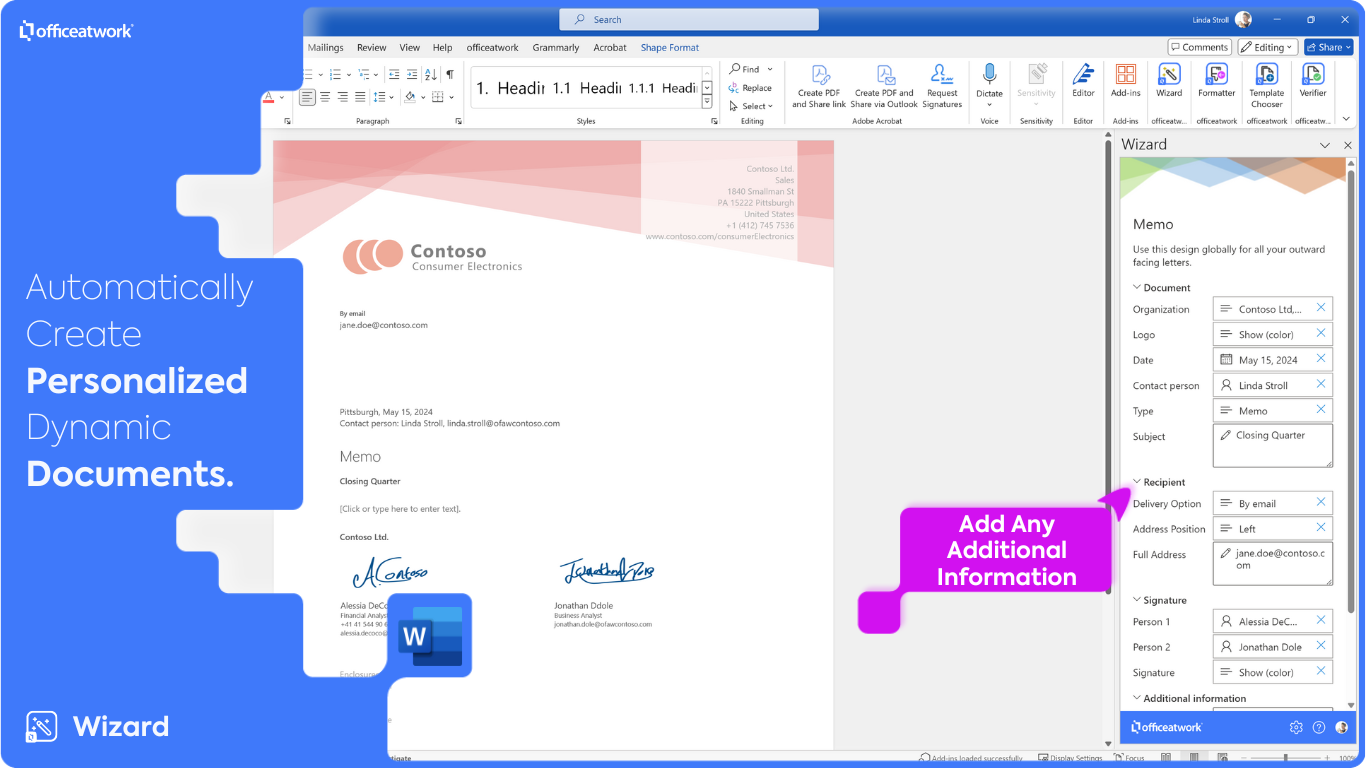
Task: Click the red Font Color button
Action: coord(268,97)
